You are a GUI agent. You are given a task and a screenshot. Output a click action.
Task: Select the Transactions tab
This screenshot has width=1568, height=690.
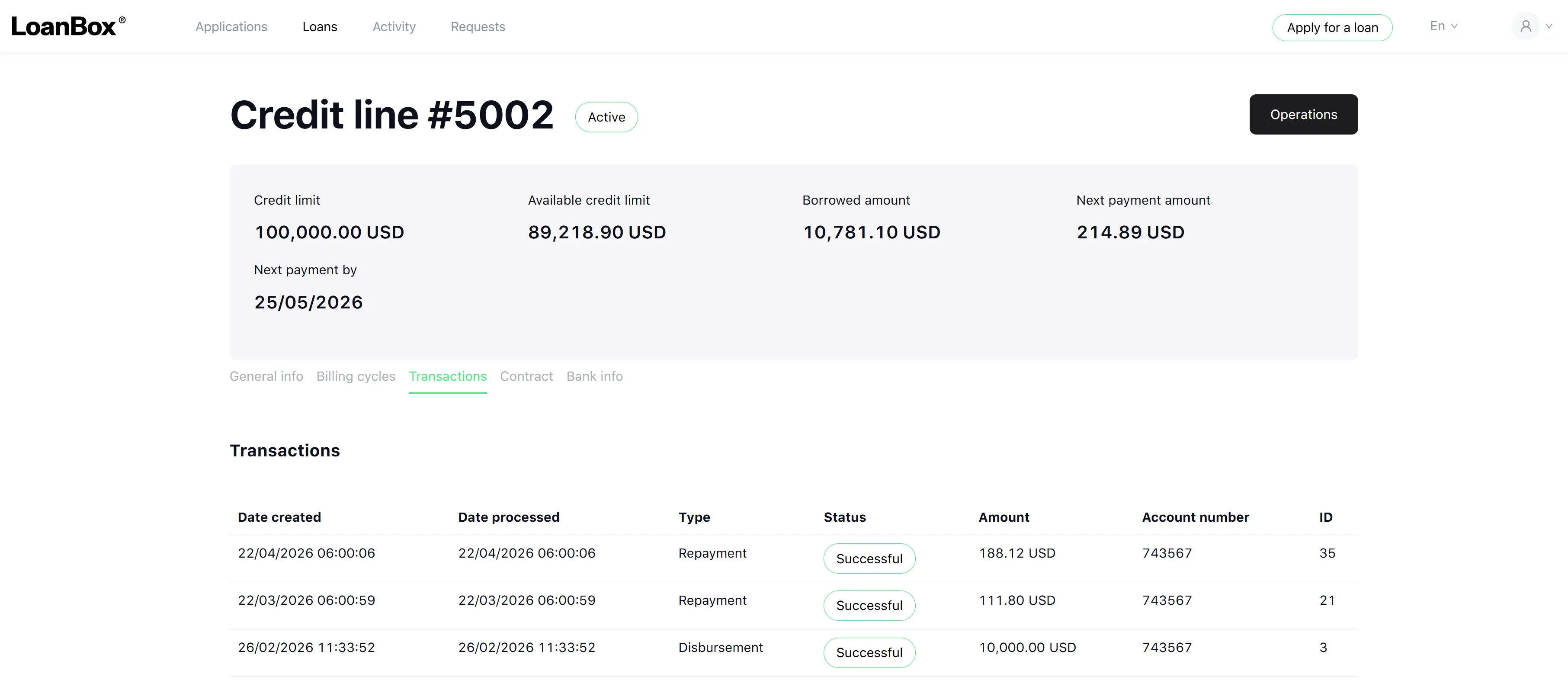tap(447, 376)
